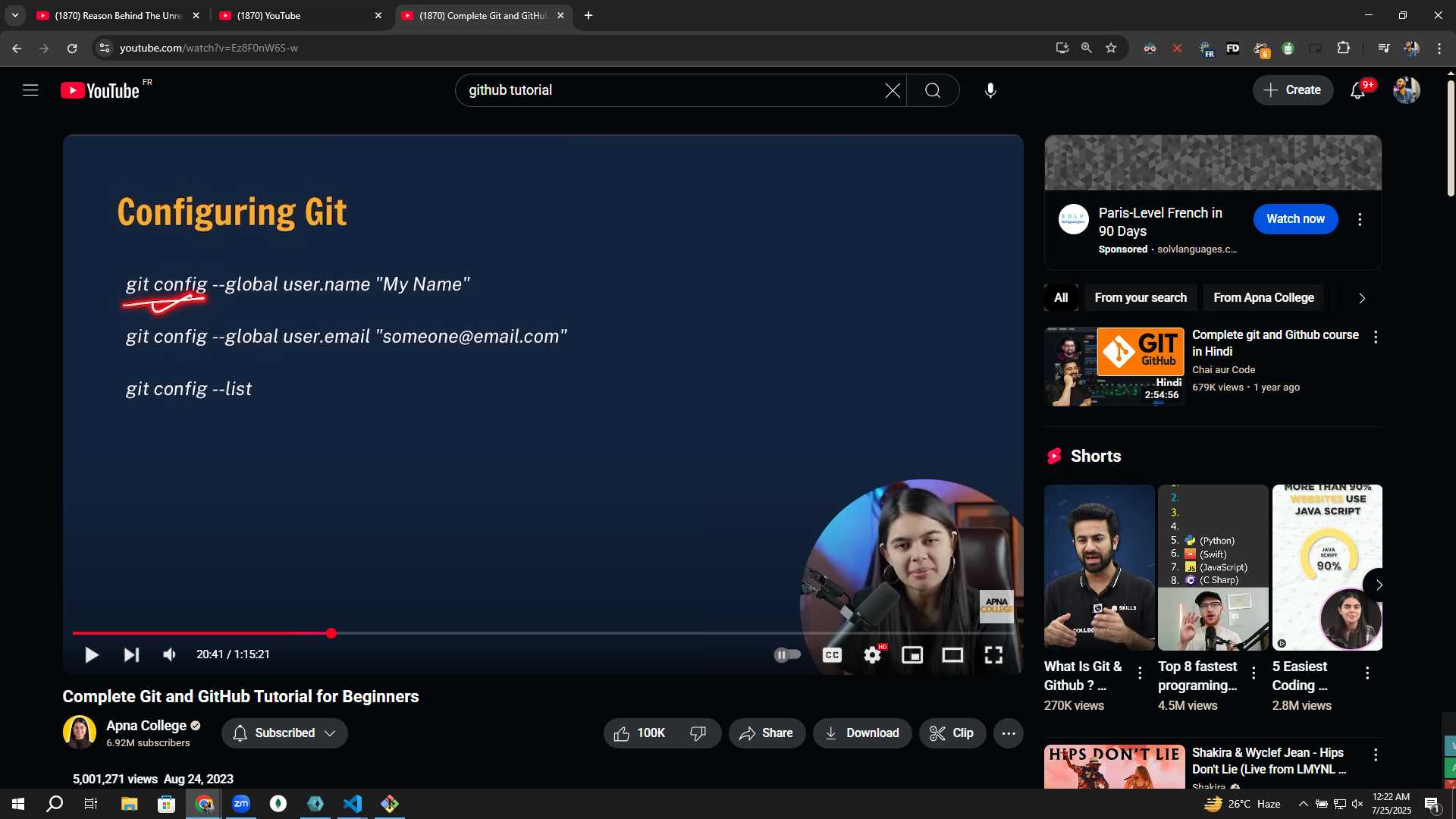The width and height of the screenshot is (1456, 819).
Task: Select the From your search chip
Action: (x=1141, y=298)
